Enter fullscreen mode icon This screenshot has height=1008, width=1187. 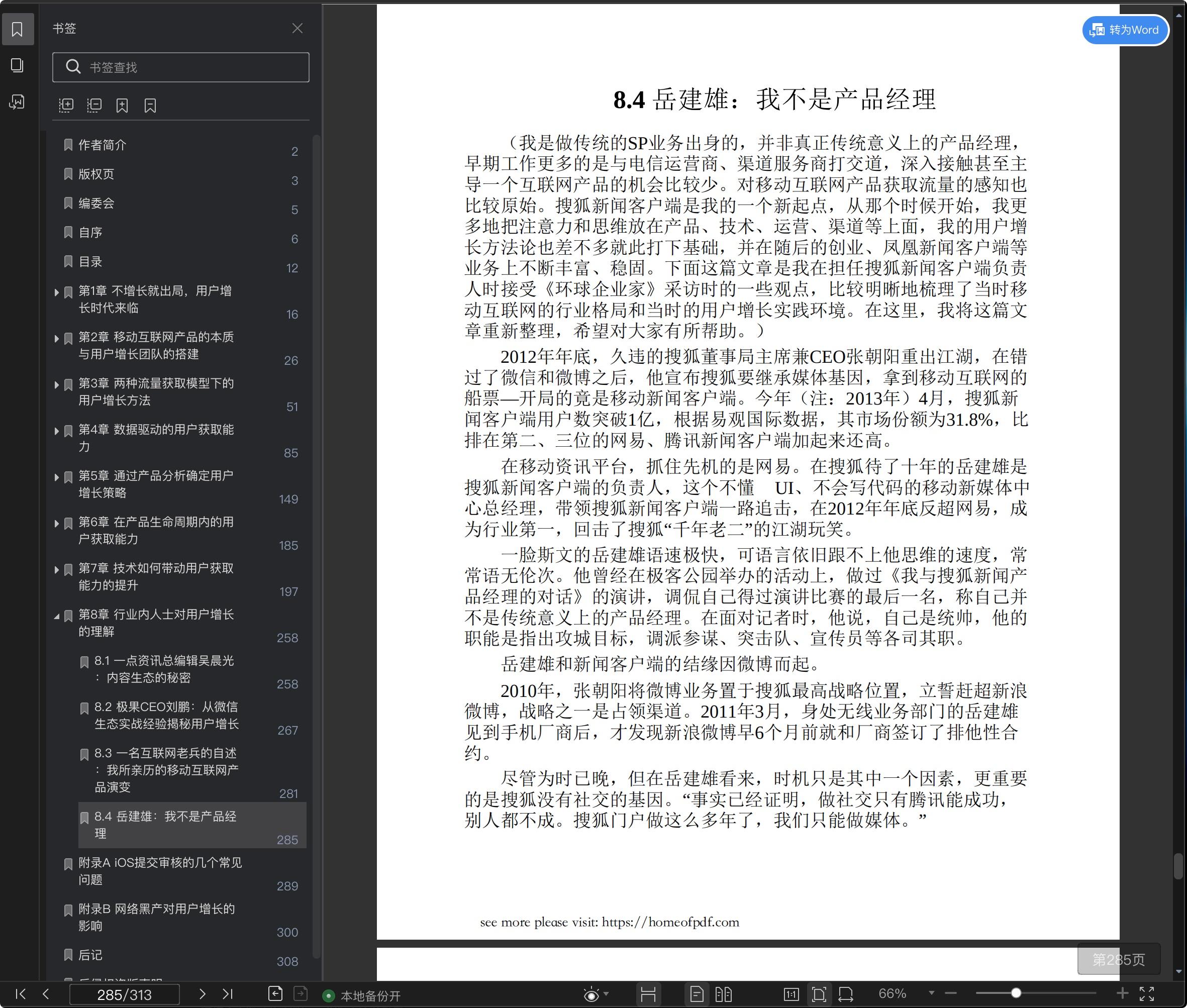pos(1147,994)
